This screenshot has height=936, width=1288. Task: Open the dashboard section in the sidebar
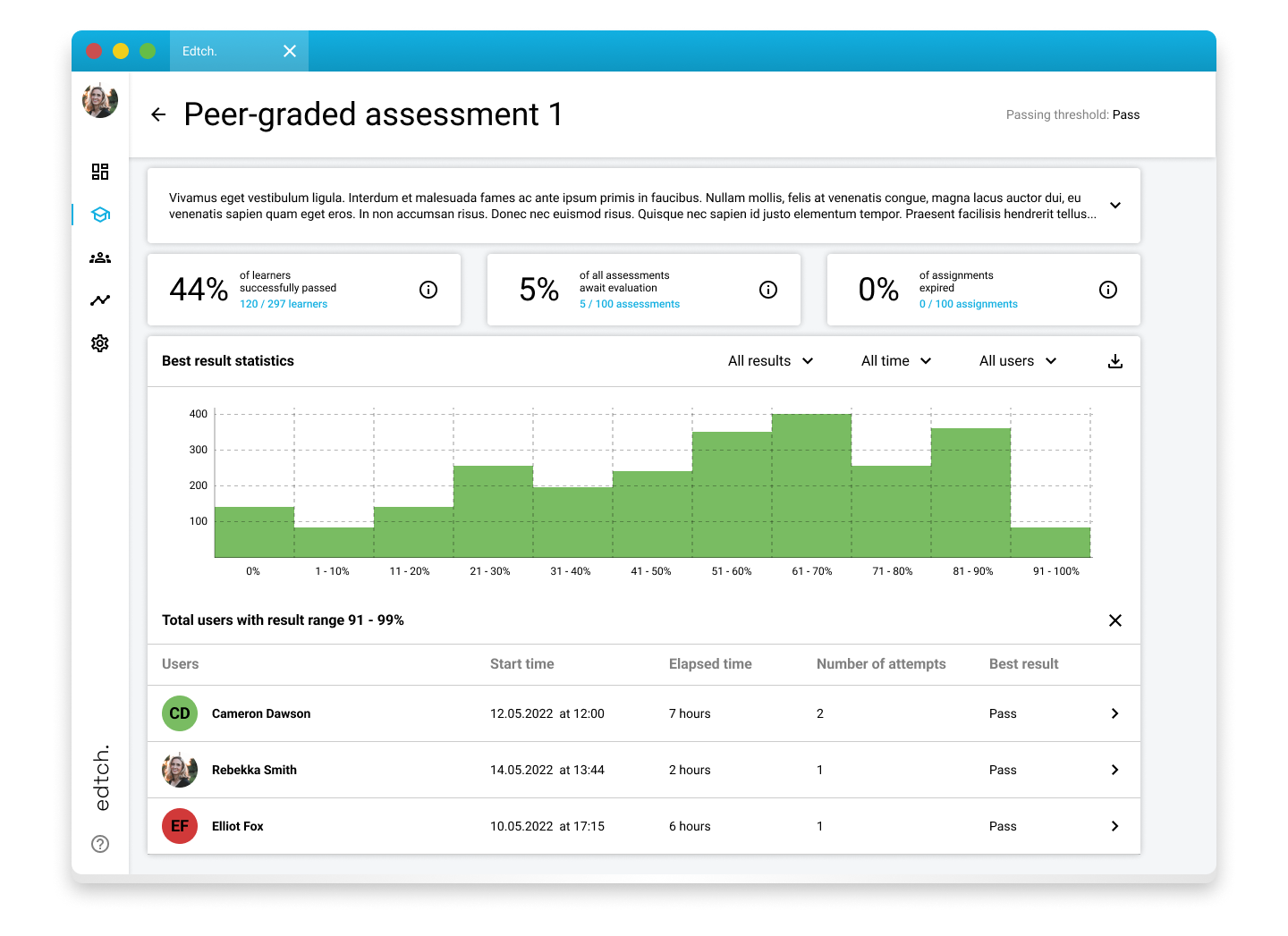pyautogui.click(x=100, y=172)
